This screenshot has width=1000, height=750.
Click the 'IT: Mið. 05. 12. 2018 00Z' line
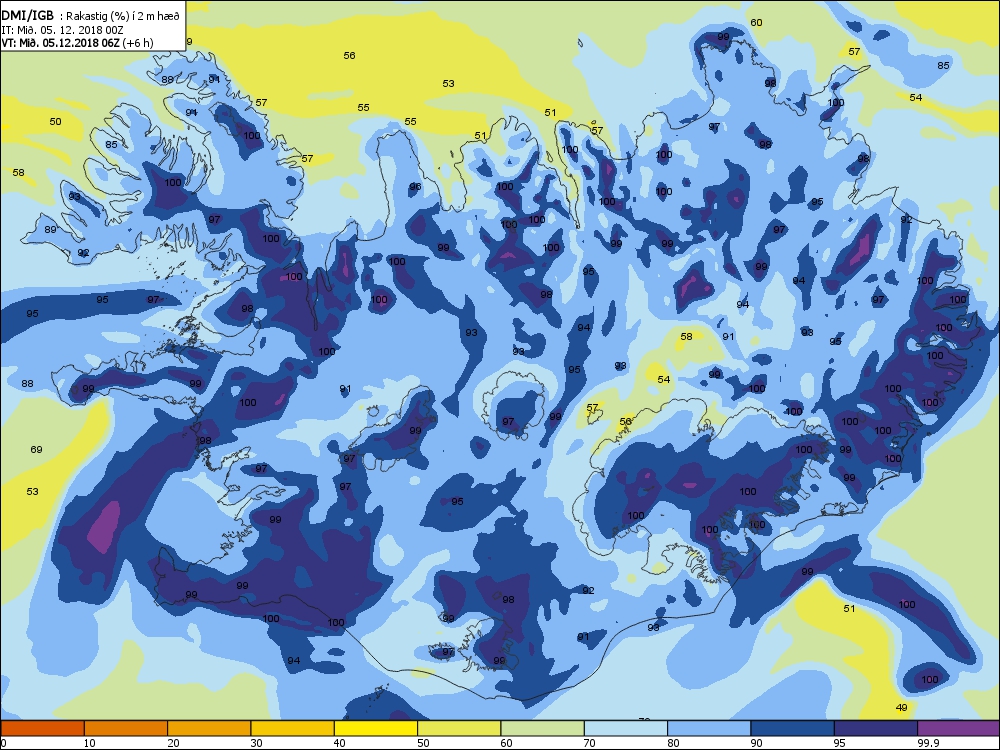(x=63, y=30)
